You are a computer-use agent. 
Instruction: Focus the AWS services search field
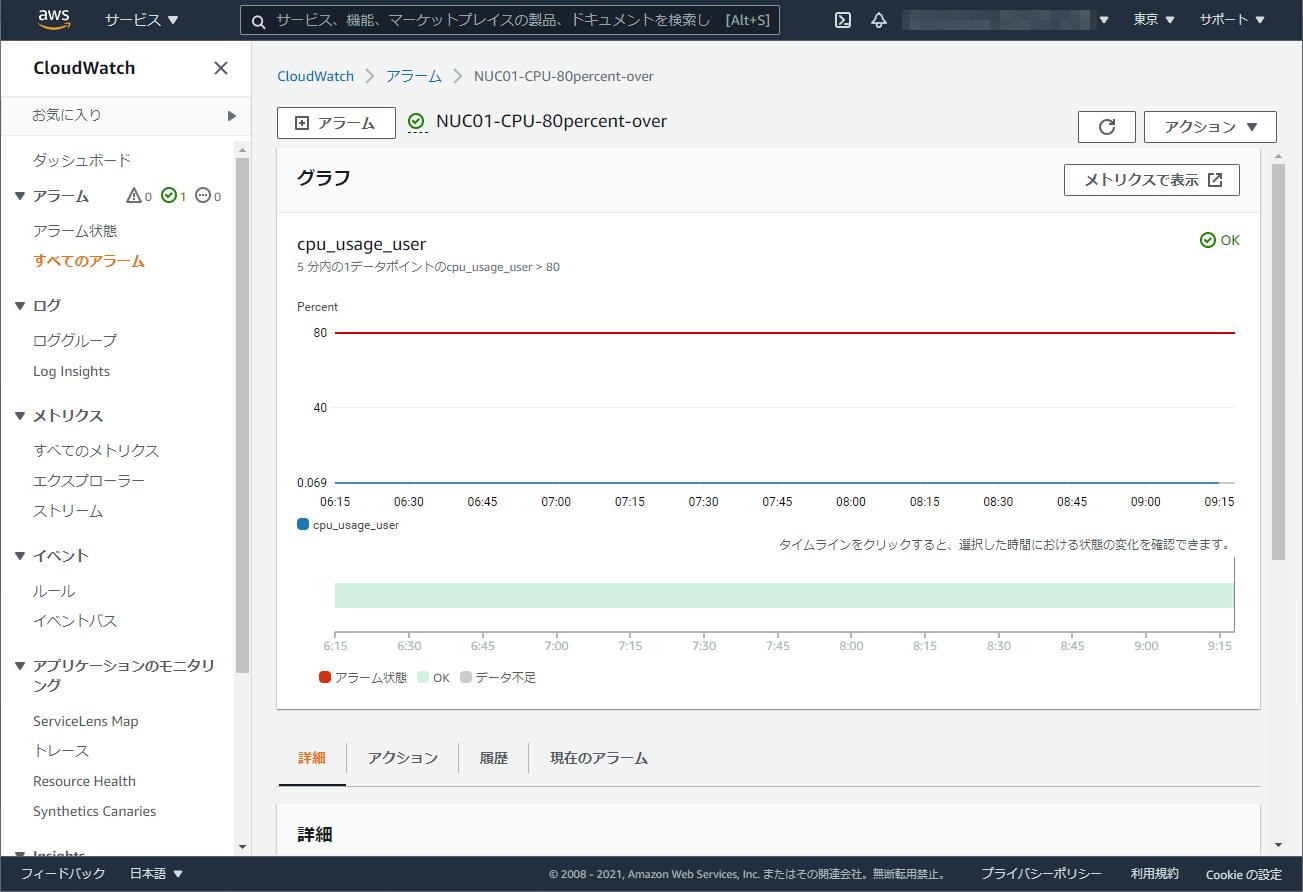(x=510, y=20)
